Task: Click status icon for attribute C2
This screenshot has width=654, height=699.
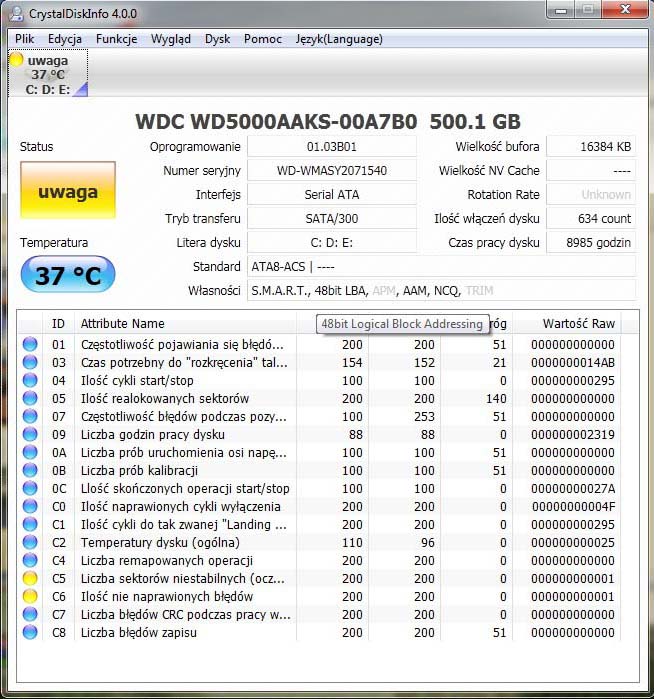Action: pos(30,543)
